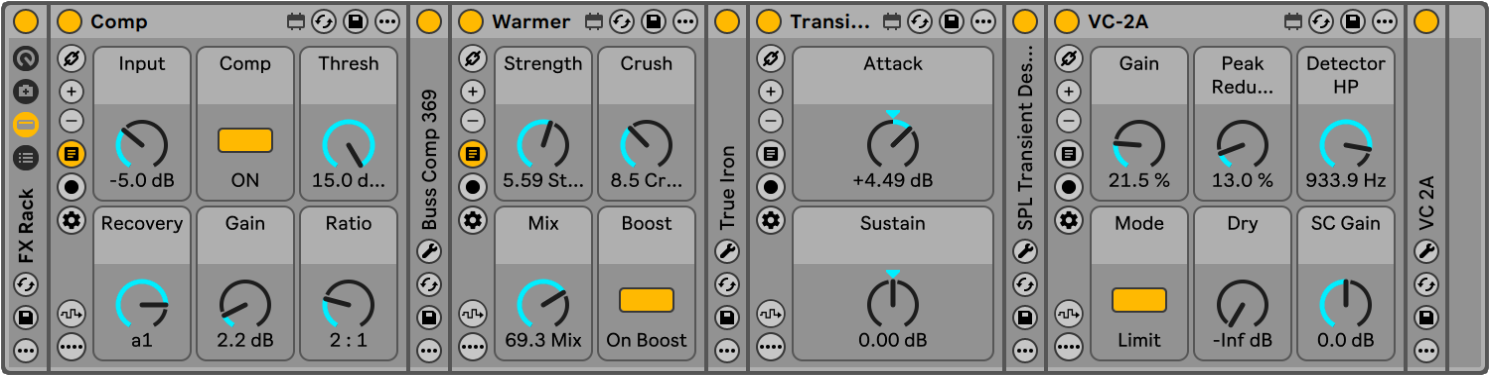Viewport: 1490px width, 376px height.
Task: Toggle the Comp ON switch
Action: tap(245, 140)
